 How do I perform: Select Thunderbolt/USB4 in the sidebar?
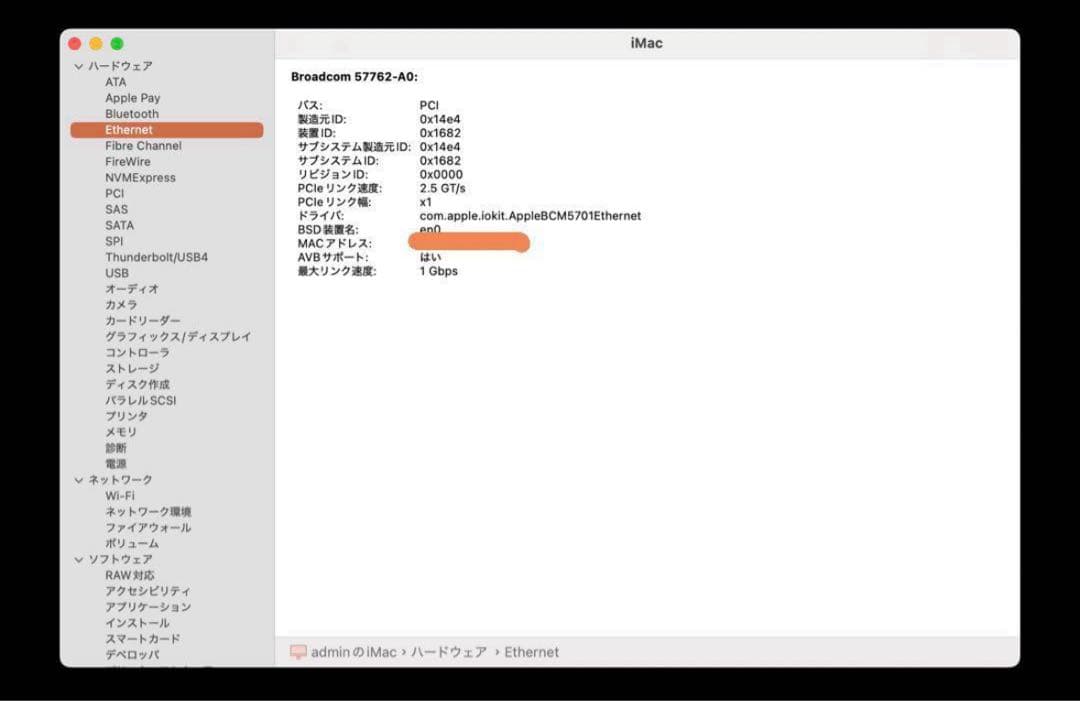click(x=157, y=256)
